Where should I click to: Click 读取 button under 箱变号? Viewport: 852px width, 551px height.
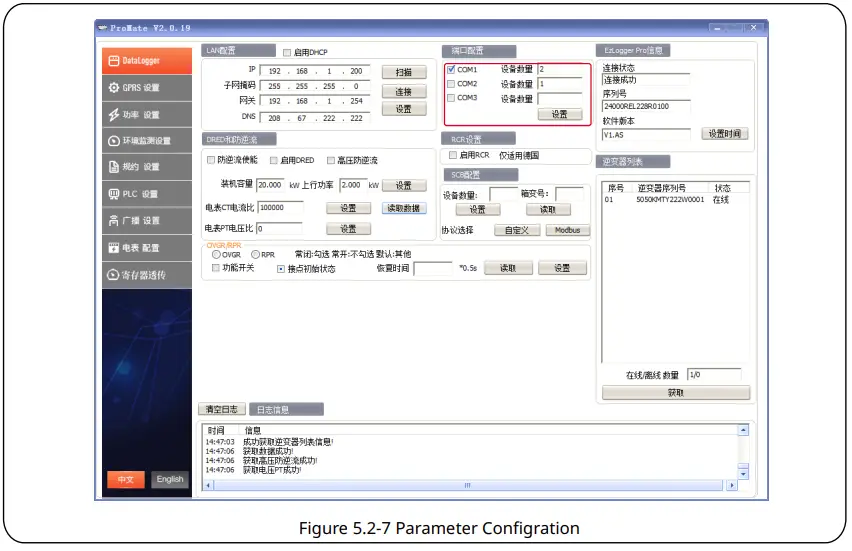click(548, 210)
